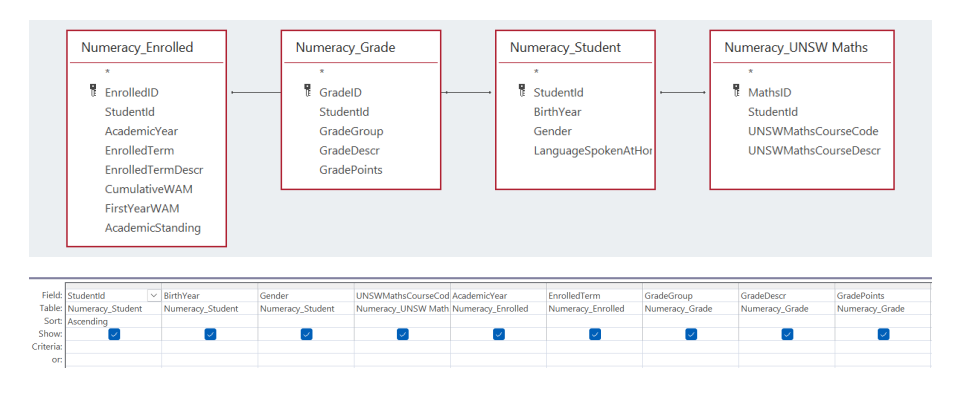Click the Ascending sort cell for StudentId

[112, 321]
